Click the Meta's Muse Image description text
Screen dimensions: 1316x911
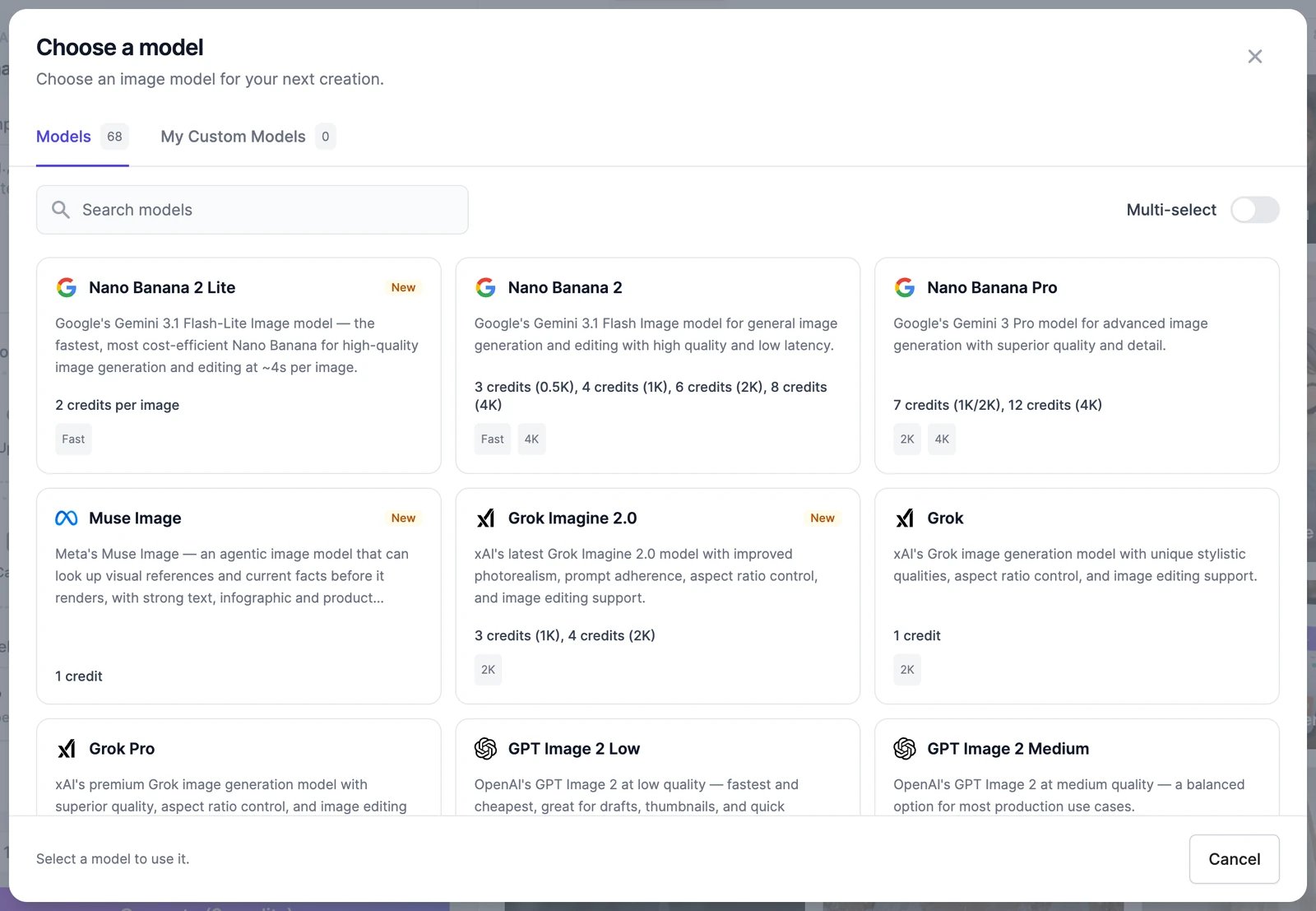(x=232, y=576)
